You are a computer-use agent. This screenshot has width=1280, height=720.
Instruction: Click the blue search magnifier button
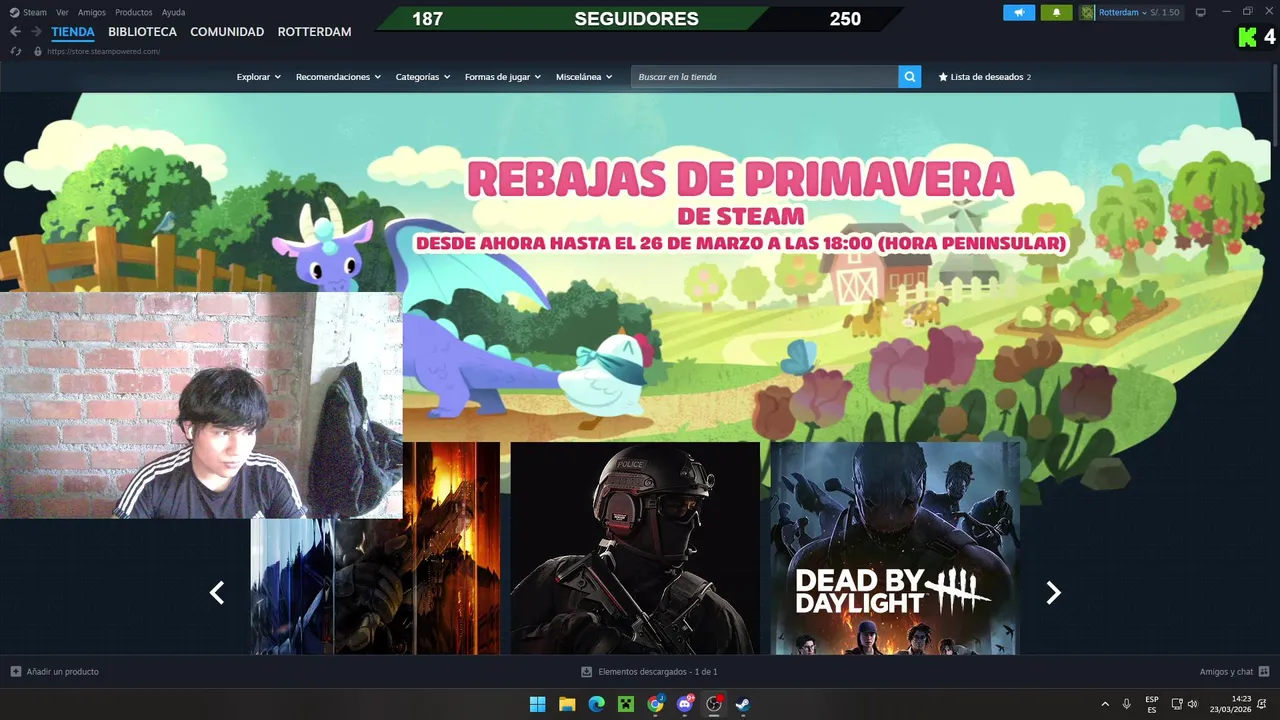909,77
